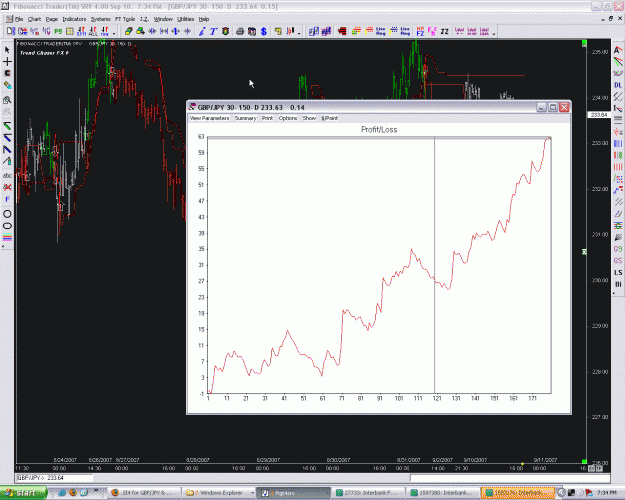Image resolution: width=625 pixels, height=500 pixels.
Task: Click the blue T text tool icon
Action: [x=213, y=31]
